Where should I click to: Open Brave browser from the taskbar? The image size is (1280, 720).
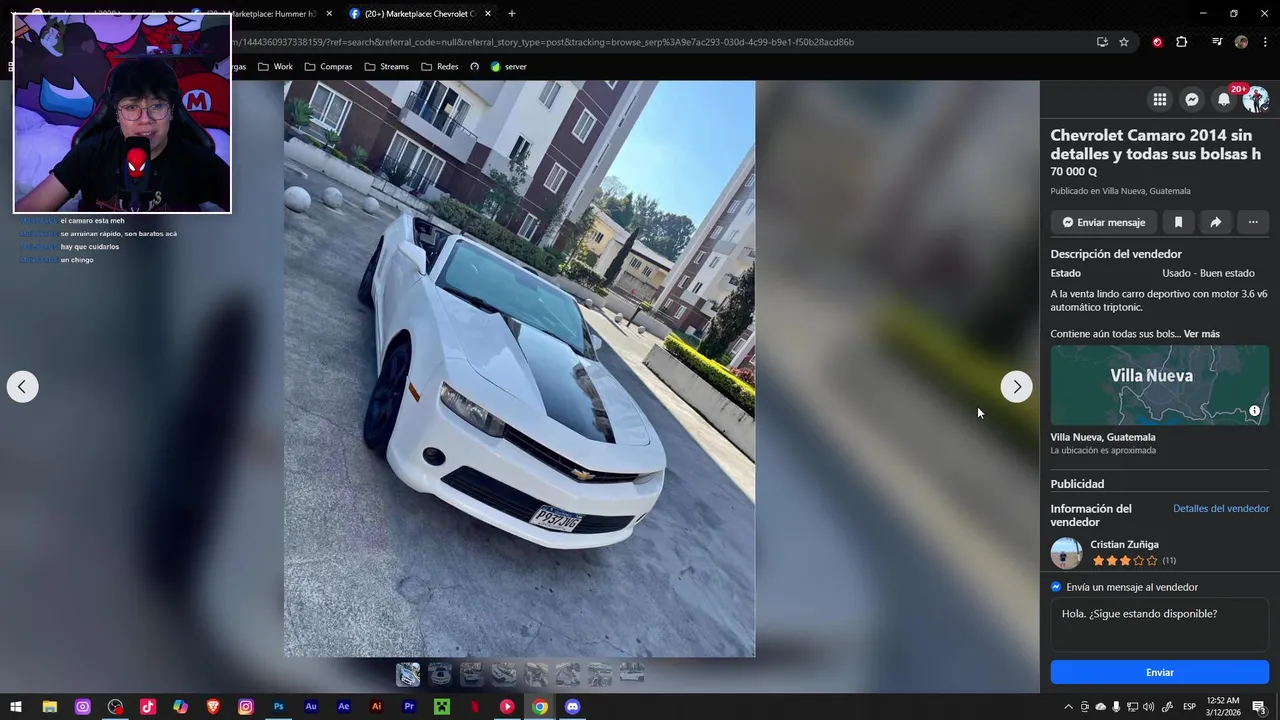[213, 707]
